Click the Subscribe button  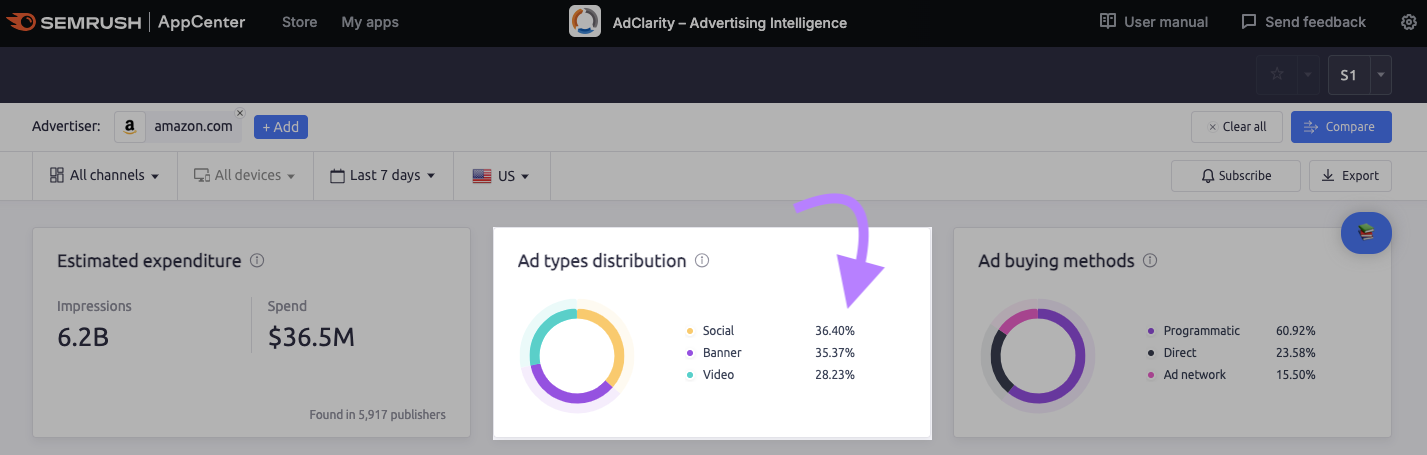(1236, 176)
